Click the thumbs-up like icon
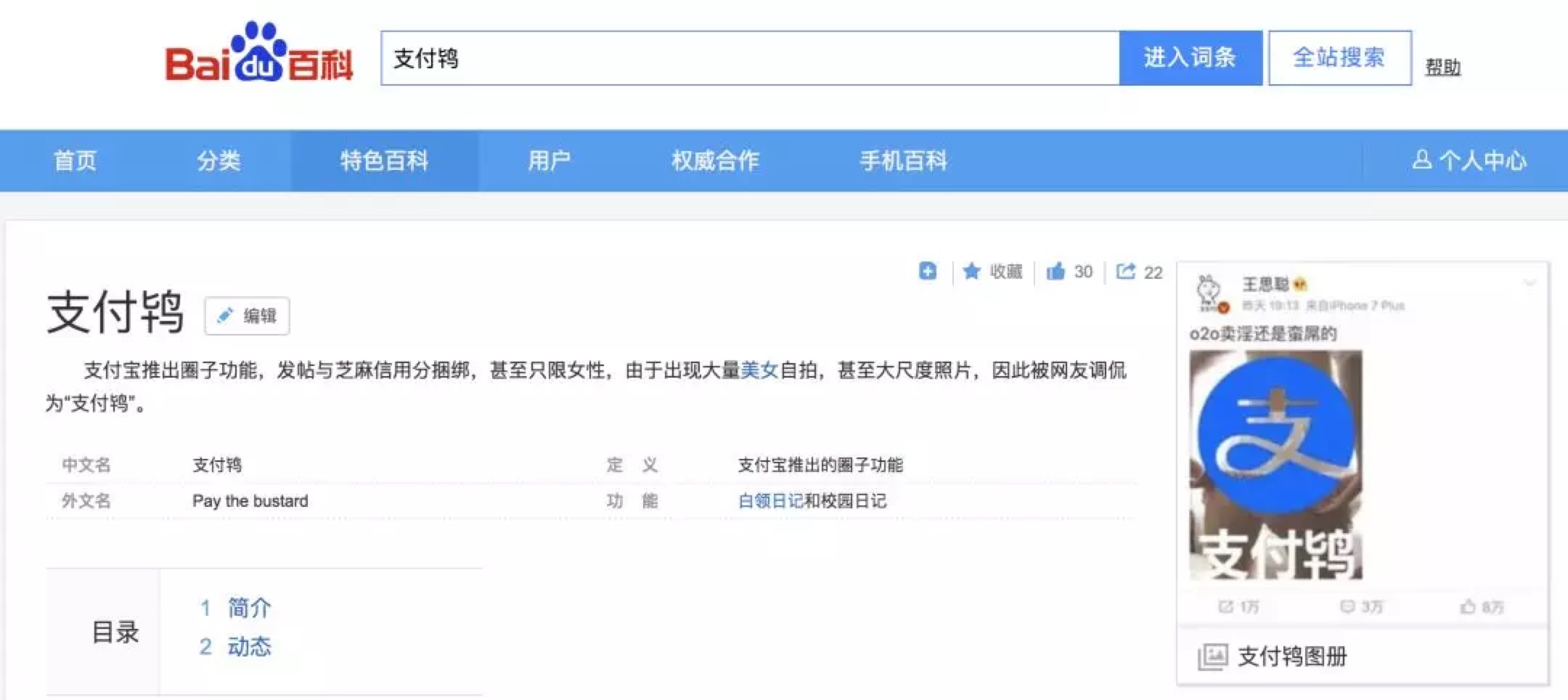This screenshot has height=700, width=1568. [1055, 271]
